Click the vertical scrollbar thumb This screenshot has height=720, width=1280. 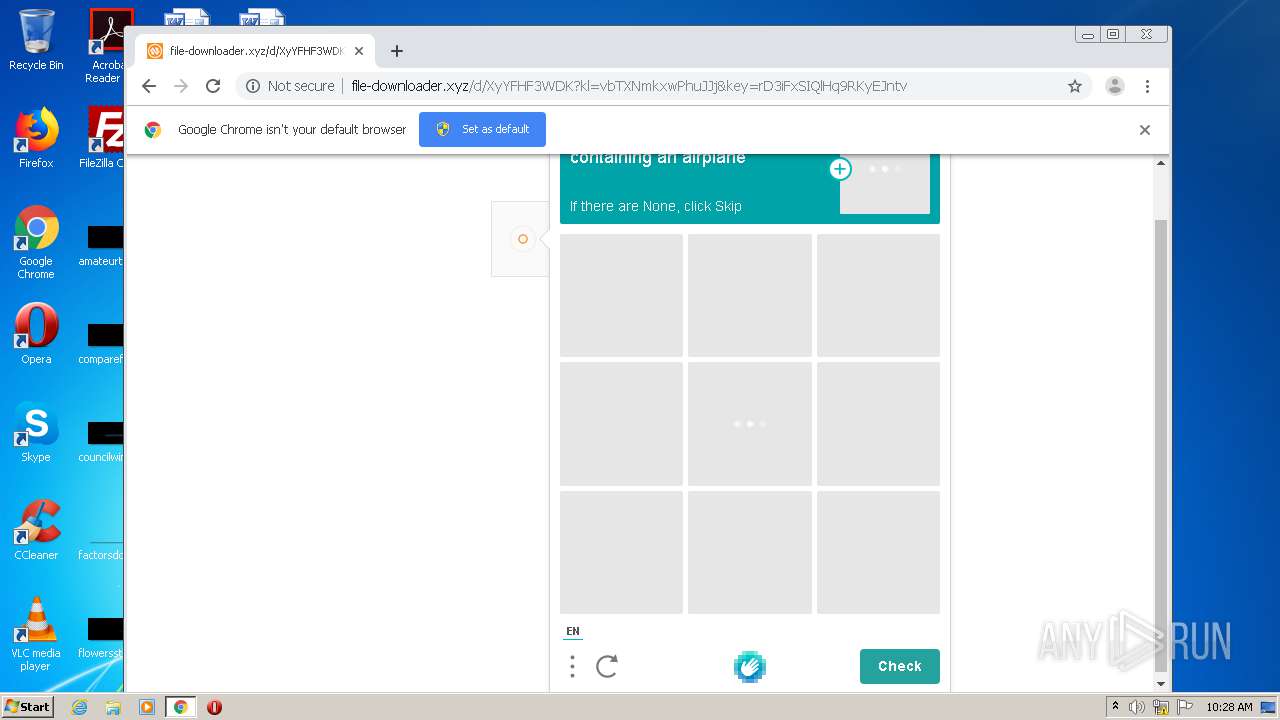[1161, 445]
